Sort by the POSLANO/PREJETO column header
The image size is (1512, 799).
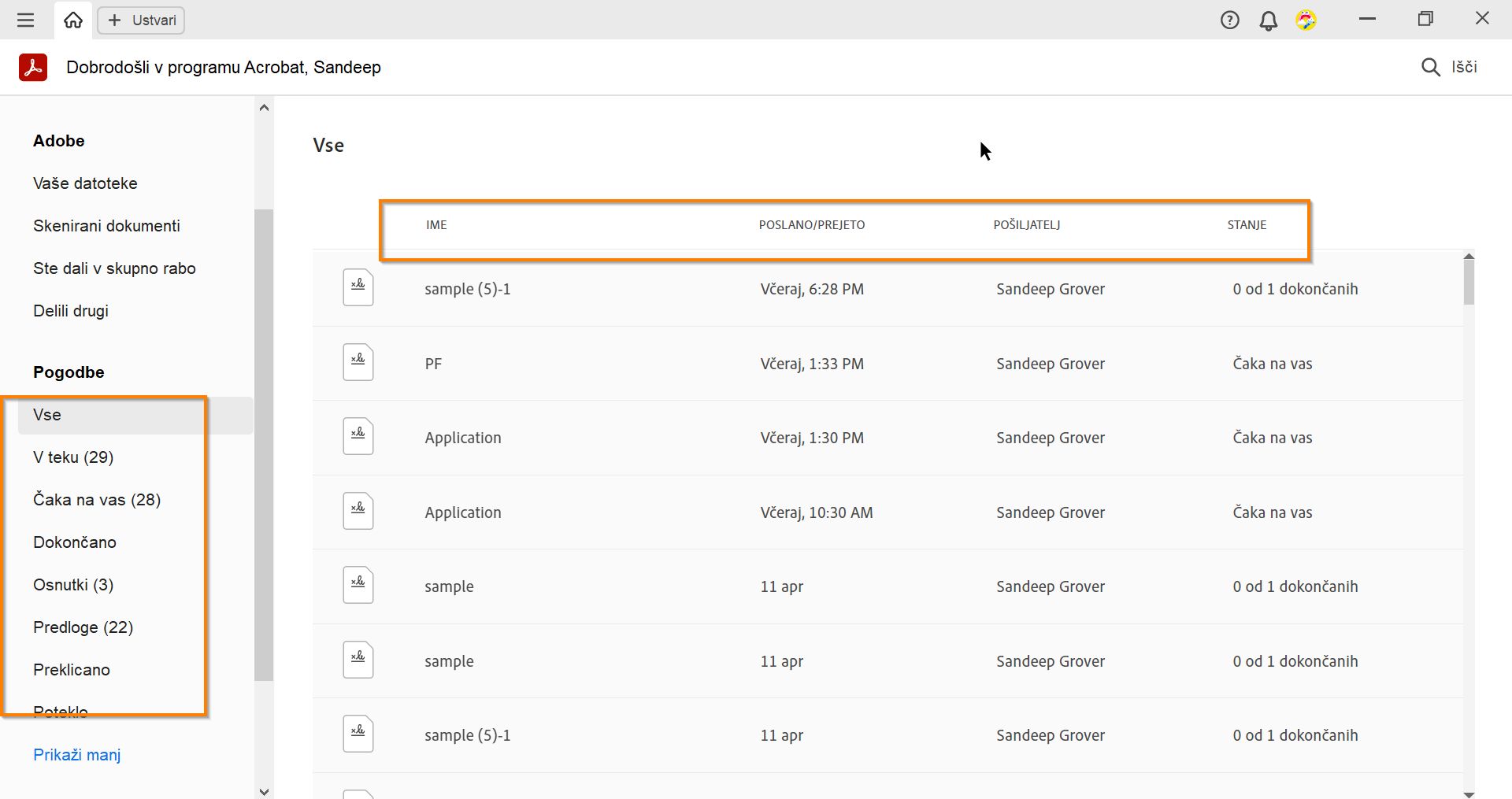click(812, 225)
